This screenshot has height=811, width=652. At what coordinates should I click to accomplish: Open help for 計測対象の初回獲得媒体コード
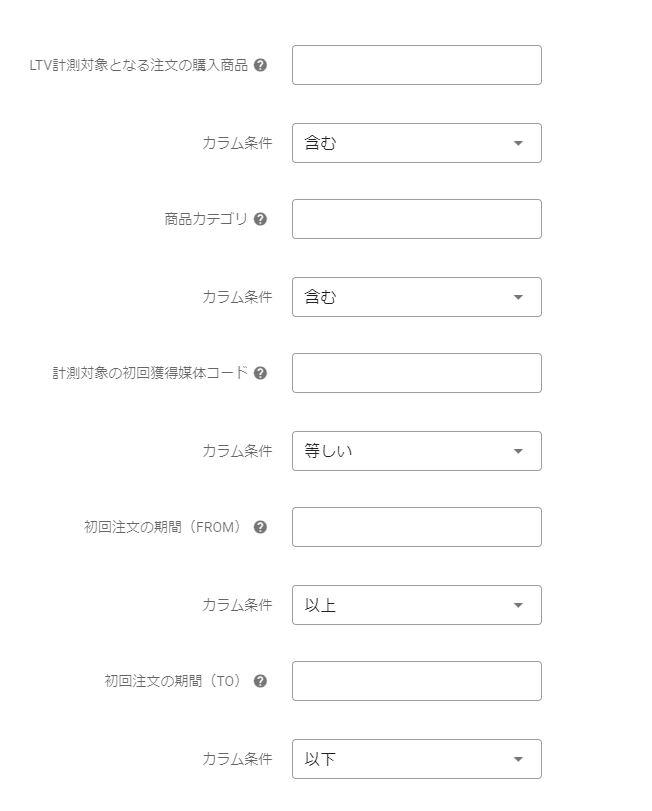point(260,373)
